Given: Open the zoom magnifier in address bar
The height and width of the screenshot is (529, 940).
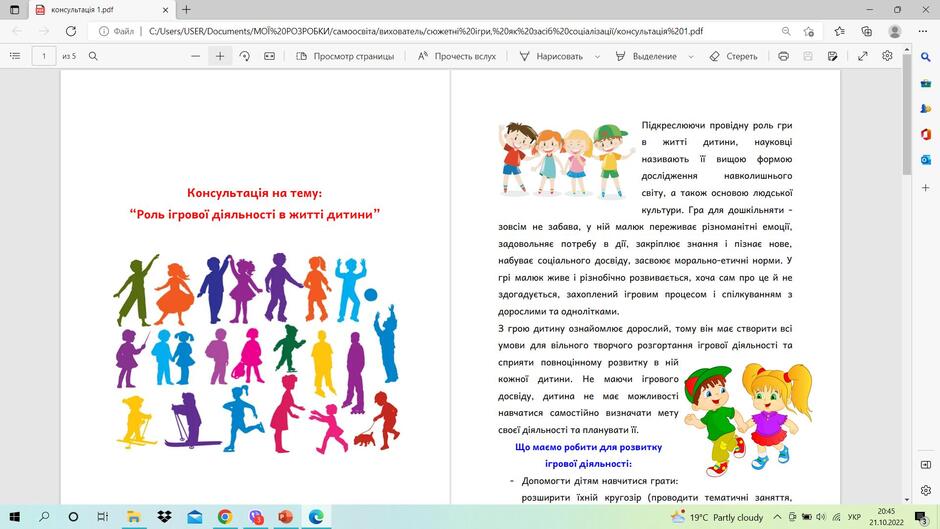Looking at the screenshot, I should point(785,31).
